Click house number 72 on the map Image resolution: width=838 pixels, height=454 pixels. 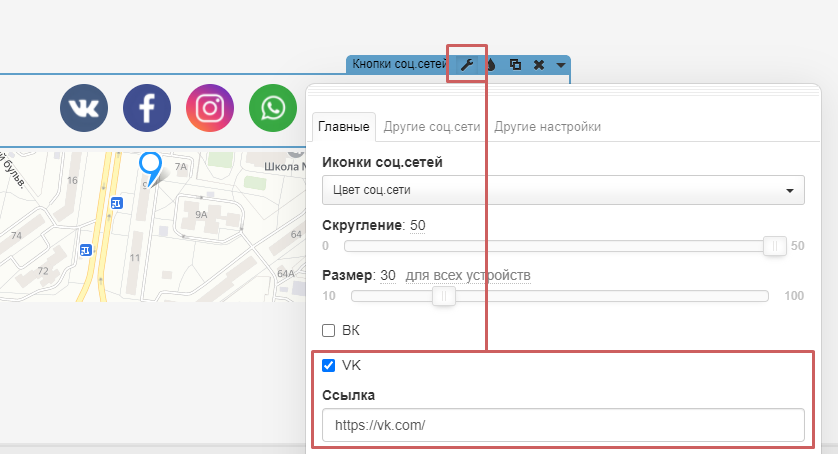coord(43,271)
